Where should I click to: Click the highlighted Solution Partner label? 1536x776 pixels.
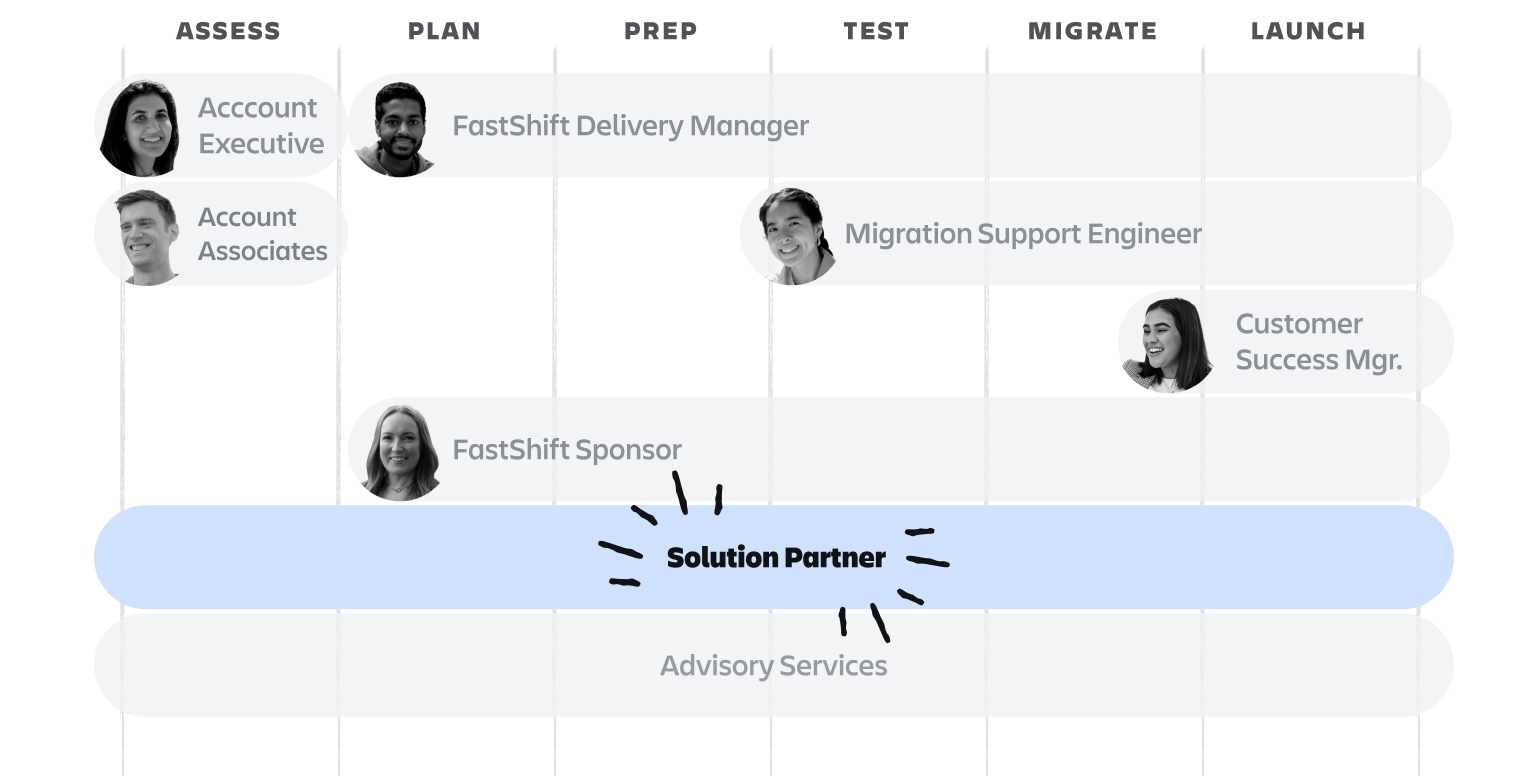click(776, 558)
